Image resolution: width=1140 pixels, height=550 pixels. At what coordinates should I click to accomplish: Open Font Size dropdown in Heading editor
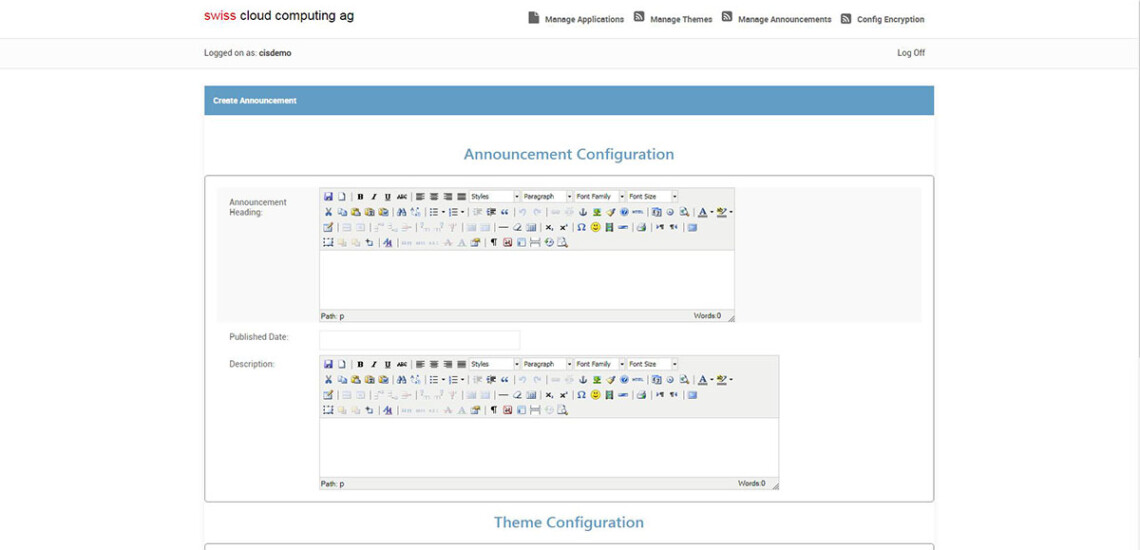pyautogui.click(x=653, y=196)
